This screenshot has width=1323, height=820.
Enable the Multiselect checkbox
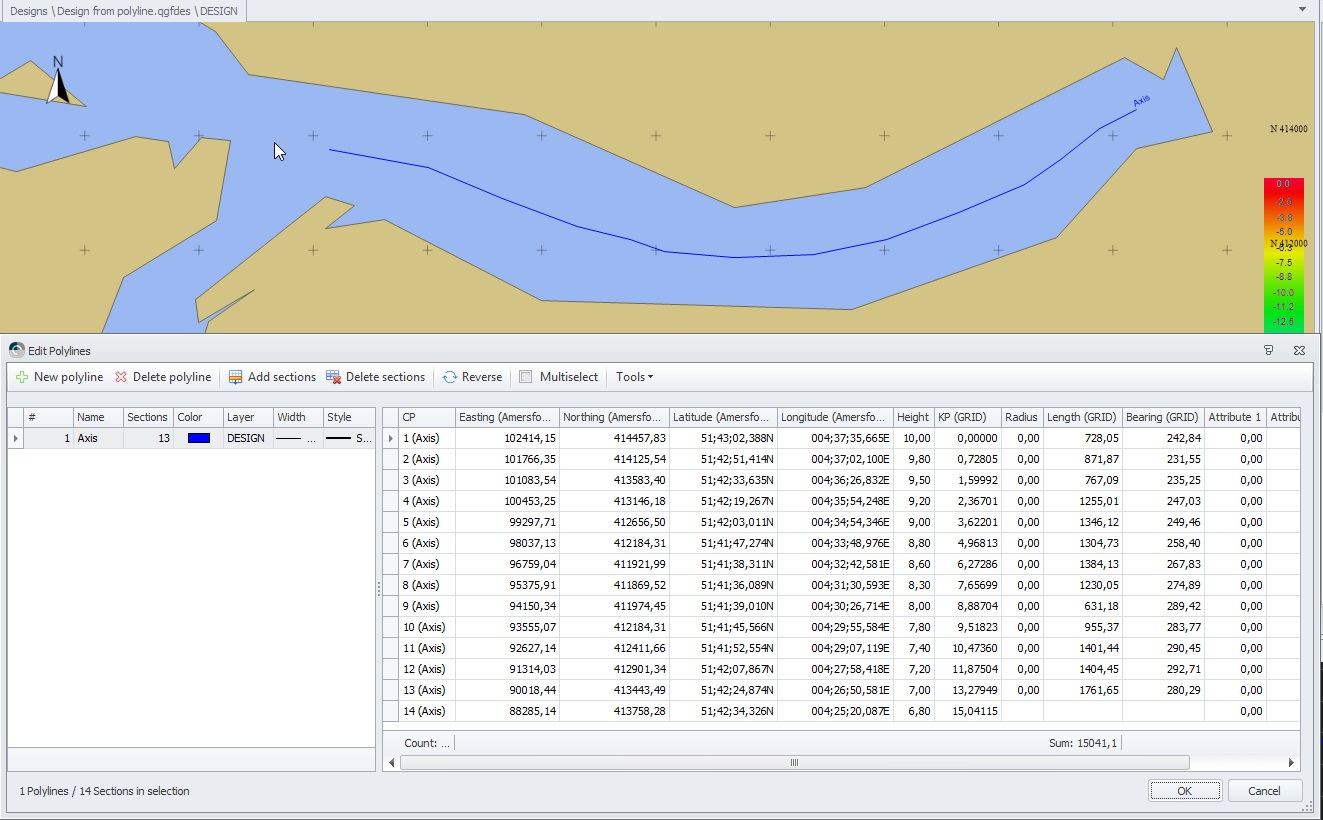[526, 377]
